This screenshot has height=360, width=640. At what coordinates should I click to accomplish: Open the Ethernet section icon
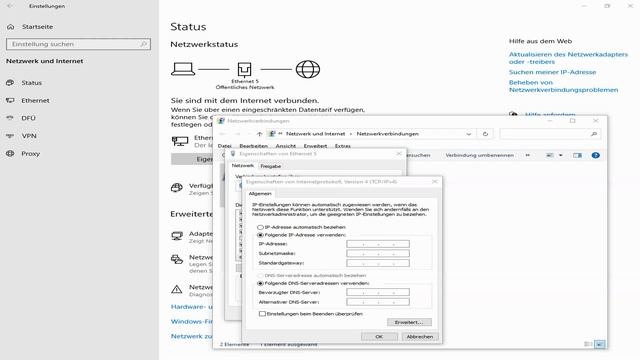point(10,100)
